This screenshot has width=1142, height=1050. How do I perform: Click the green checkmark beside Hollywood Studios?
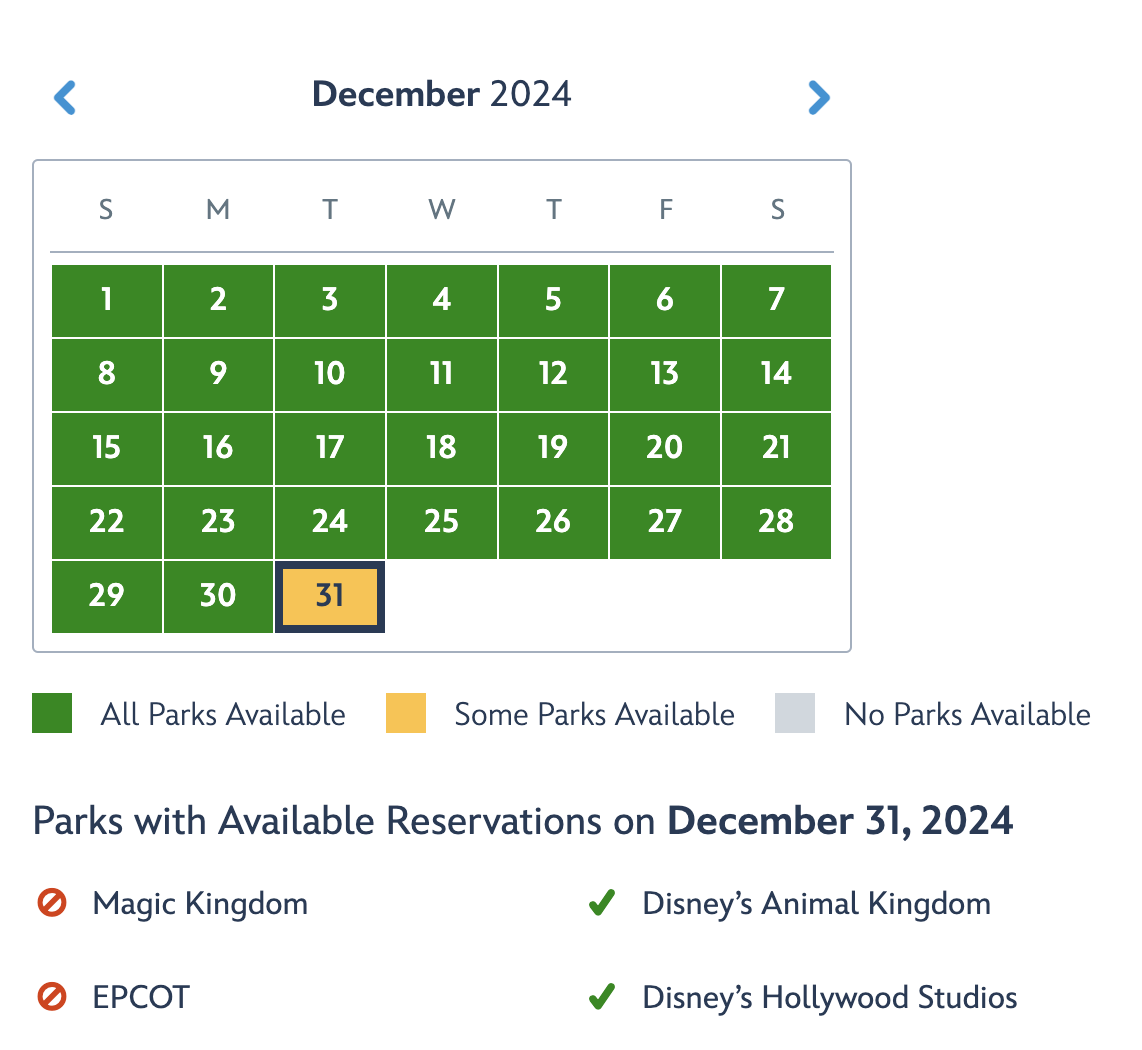point(601,997)
